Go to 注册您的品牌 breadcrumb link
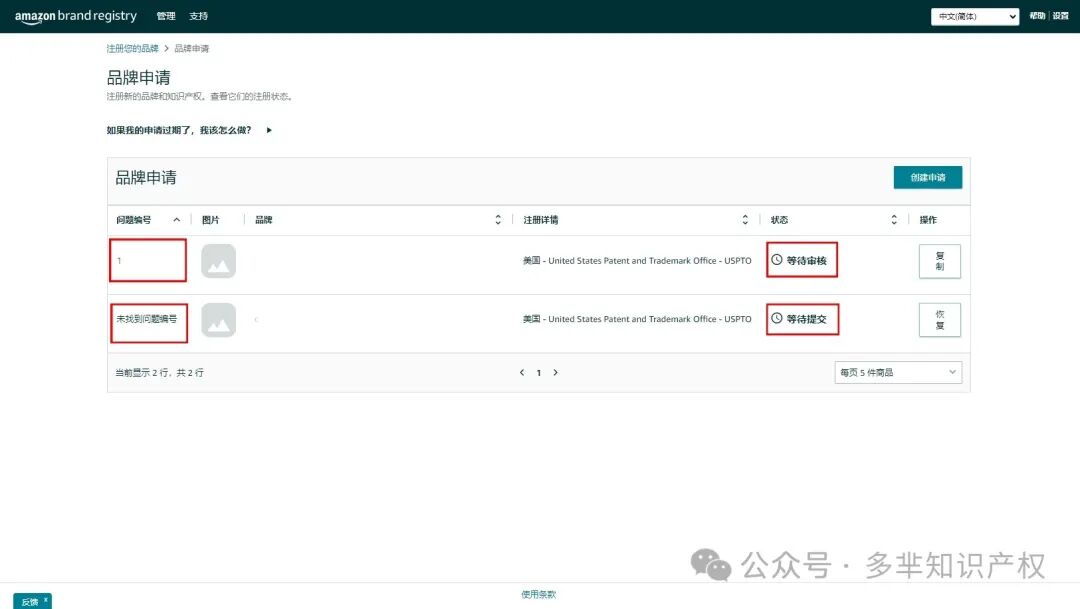Viewport: 1080px width, 609px height. click(x=132, y=48)
